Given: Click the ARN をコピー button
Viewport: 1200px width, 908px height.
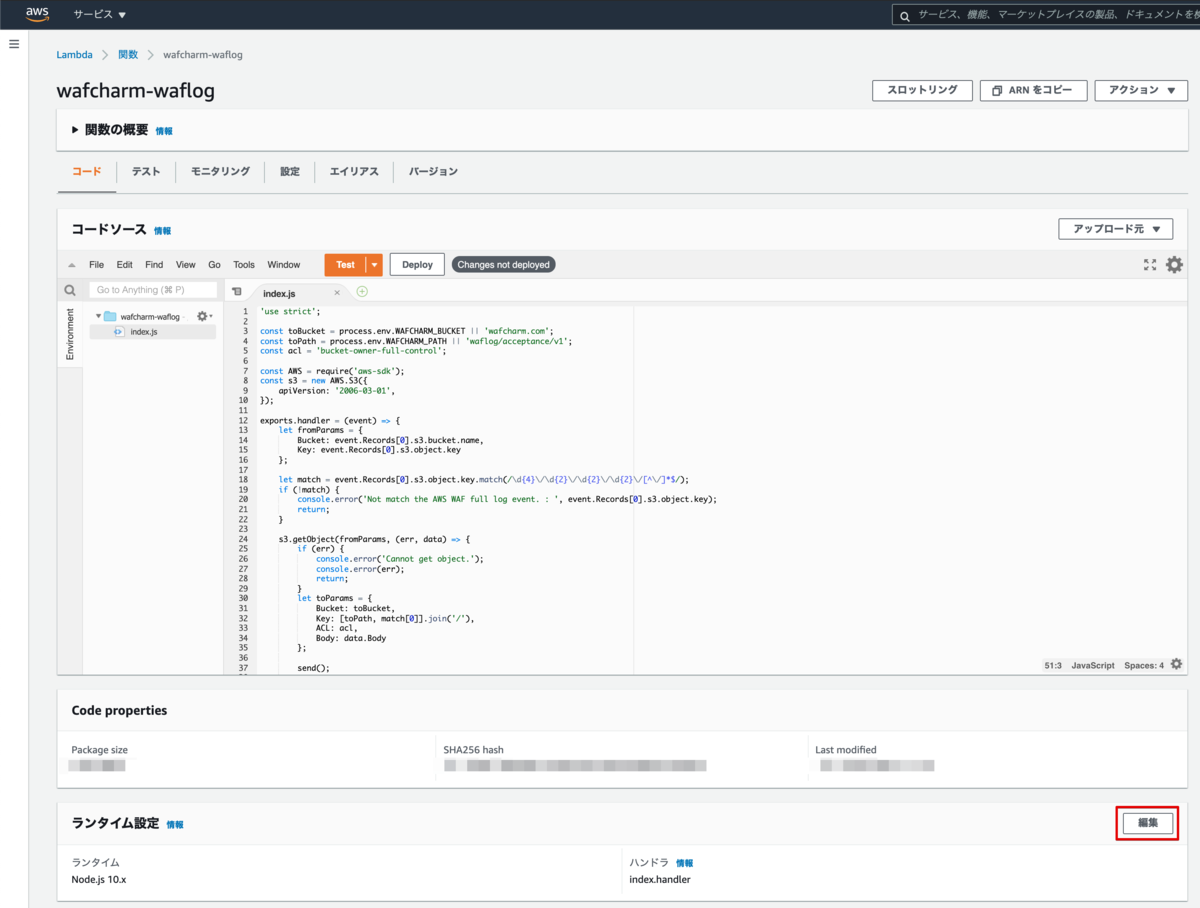Looking at the screenshot, I should click(x=1033, y=90).
